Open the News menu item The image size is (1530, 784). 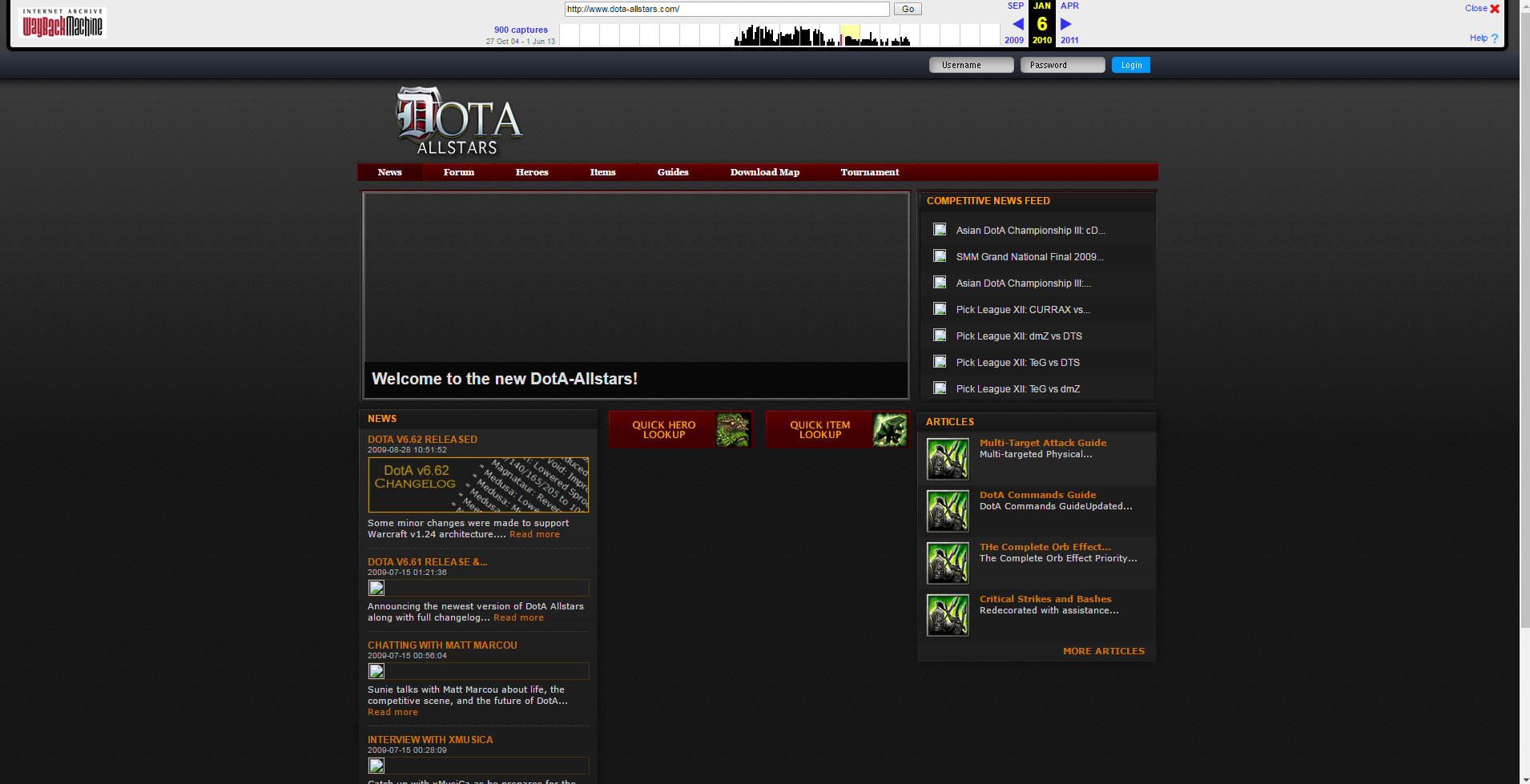point(389,172)
